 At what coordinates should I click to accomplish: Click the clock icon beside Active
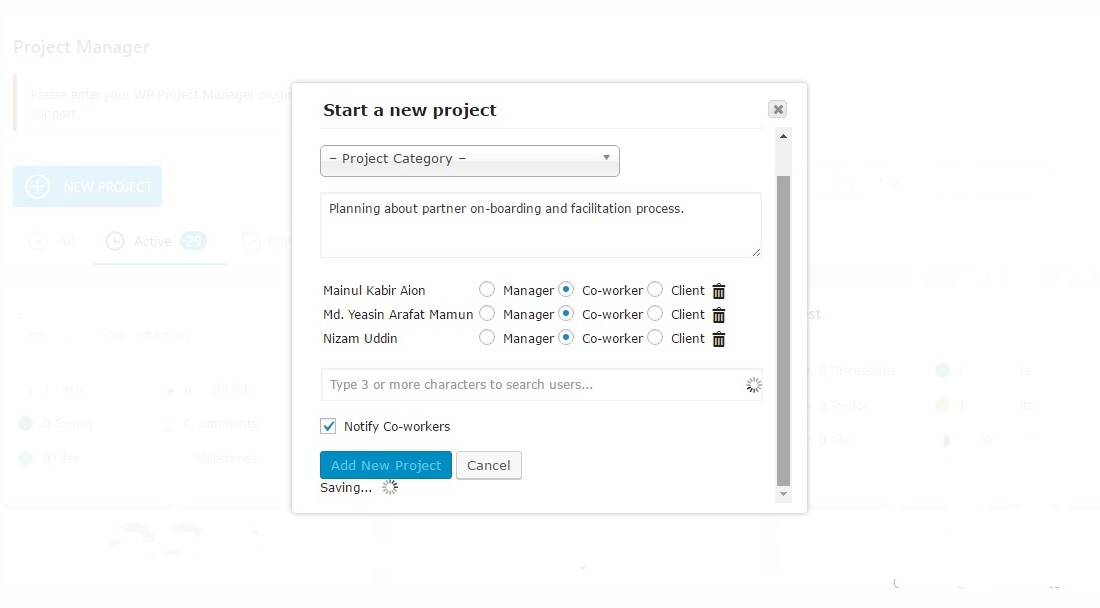114,241
